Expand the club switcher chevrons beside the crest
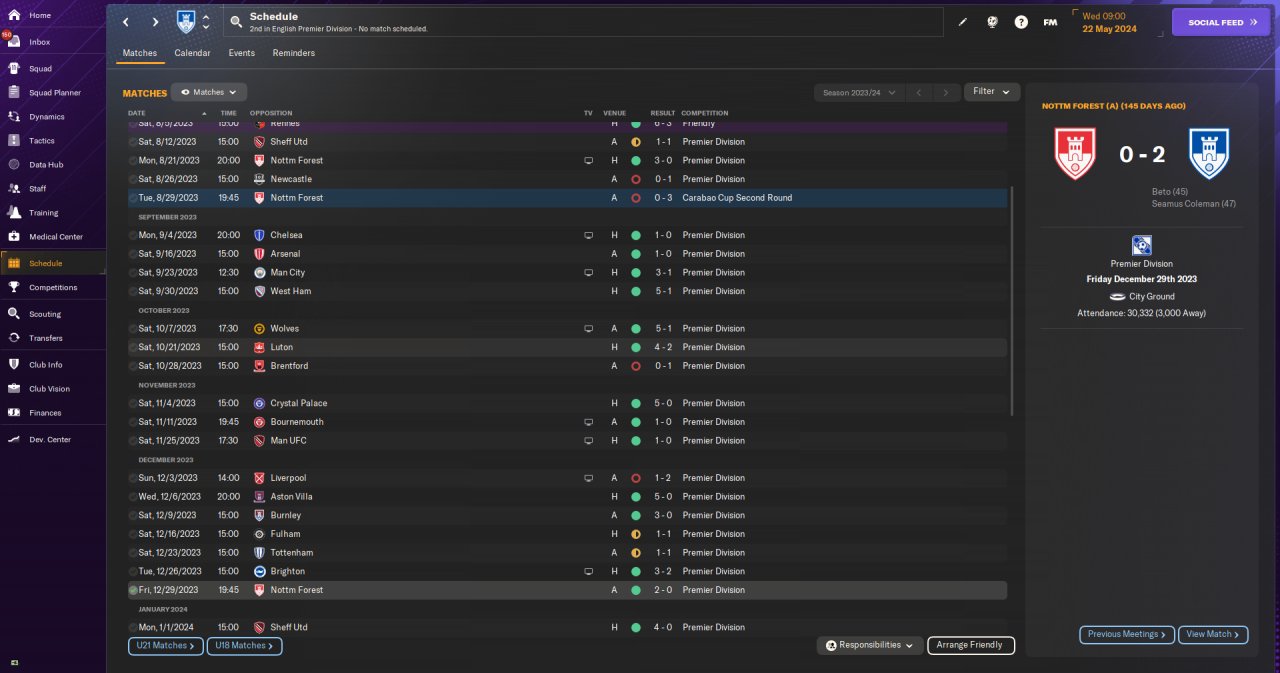 (206, 22)
